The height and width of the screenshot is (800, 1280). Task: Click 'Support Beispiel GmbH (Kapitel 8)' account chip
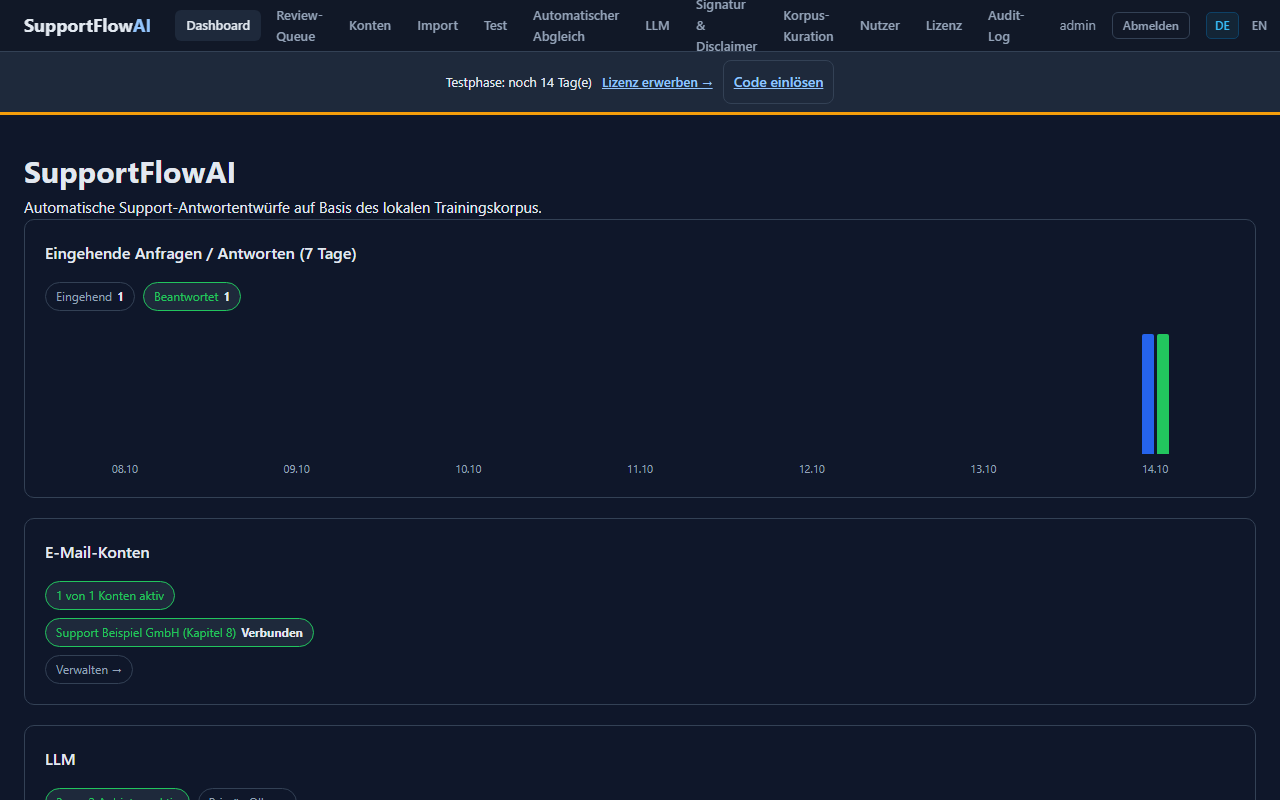(179, 633)
